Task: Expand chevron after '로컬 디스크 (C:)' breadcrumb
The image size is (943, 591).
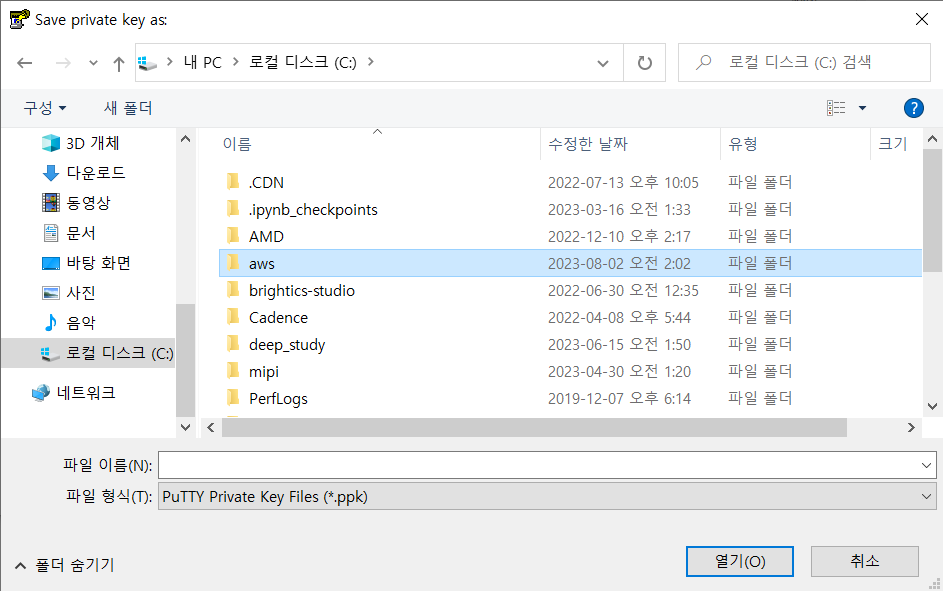Action: click(x=370, y=61)
